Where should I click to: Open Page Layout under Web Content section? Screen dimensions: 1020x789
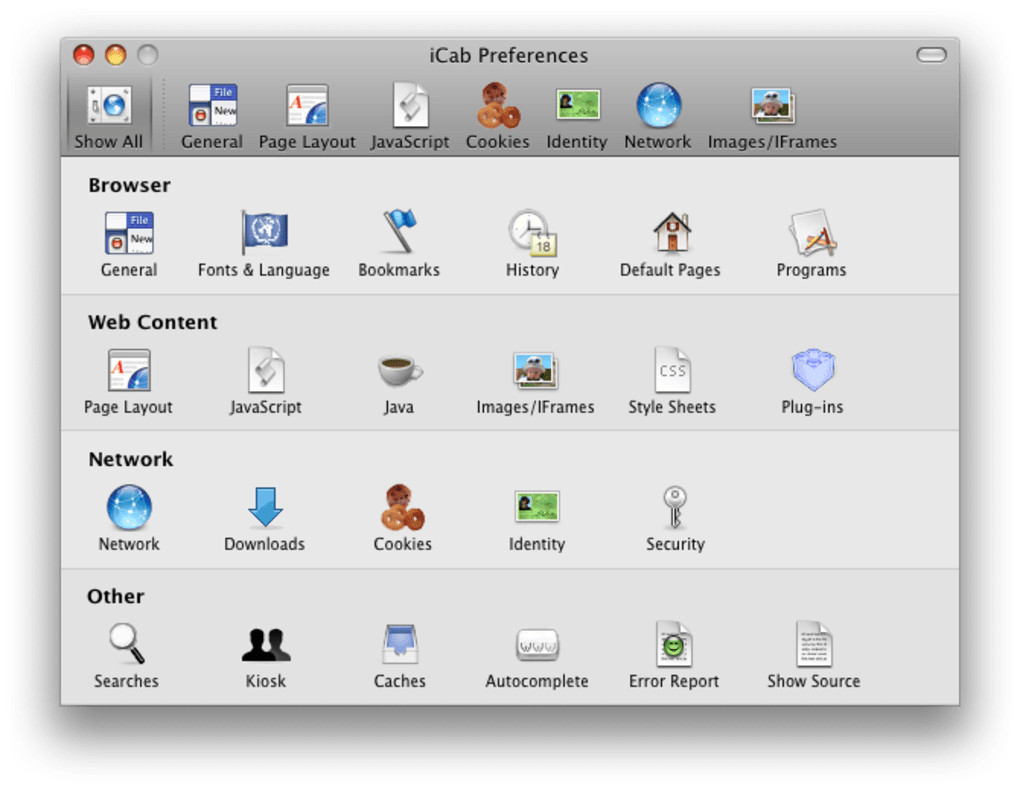(x=128, y=381)
